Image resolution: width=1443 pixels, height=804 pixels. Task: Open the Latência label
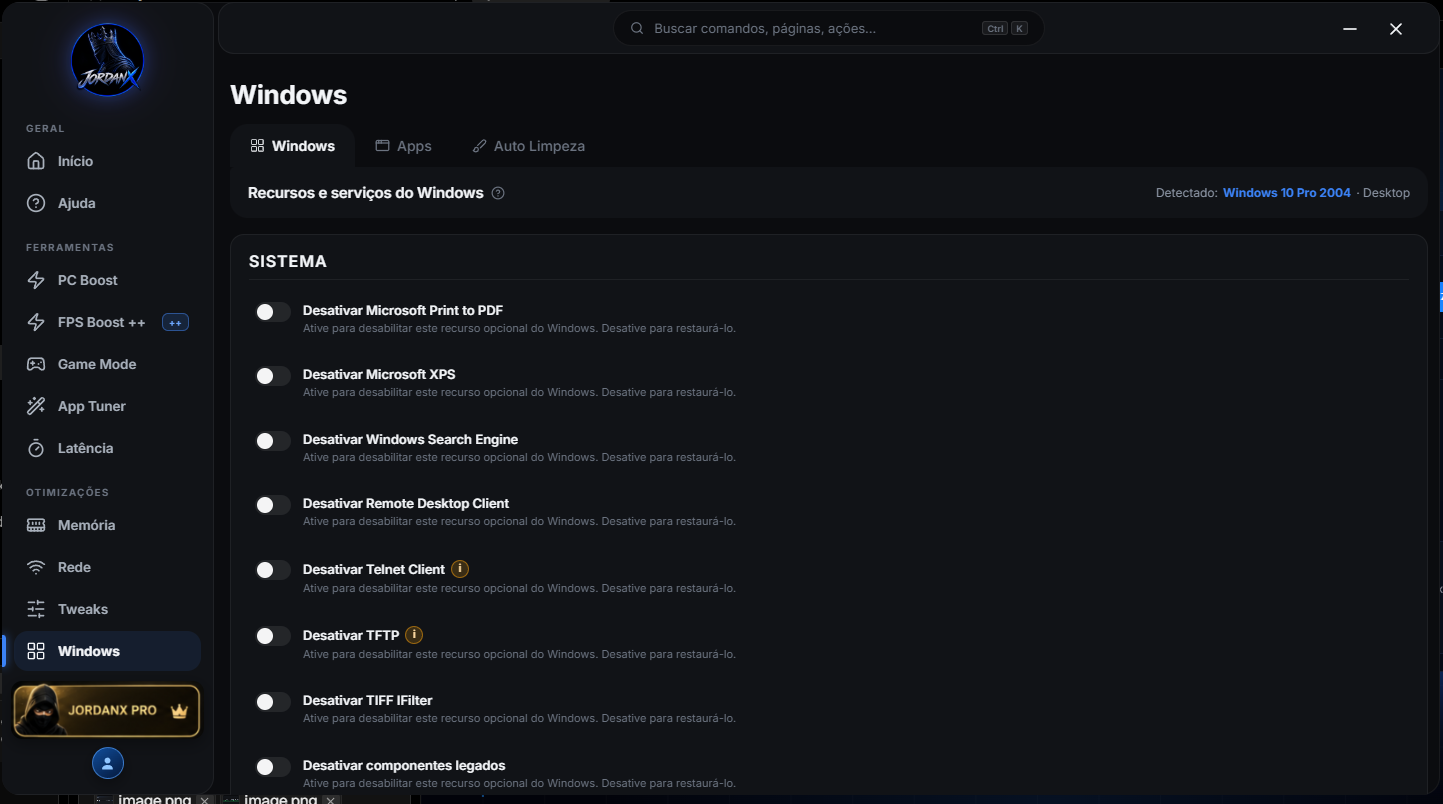tap(85, 448)
